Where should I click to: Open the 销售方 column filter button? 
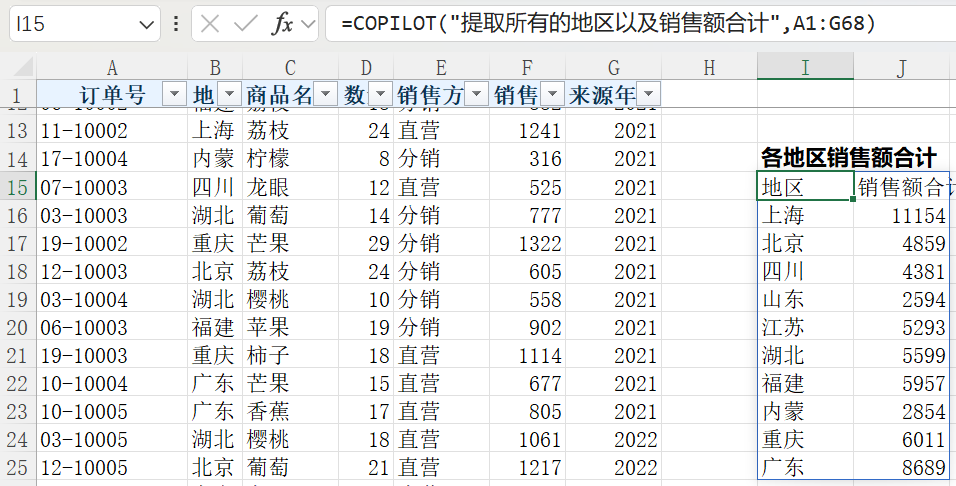pyautogui.click(x=477, y=95)
